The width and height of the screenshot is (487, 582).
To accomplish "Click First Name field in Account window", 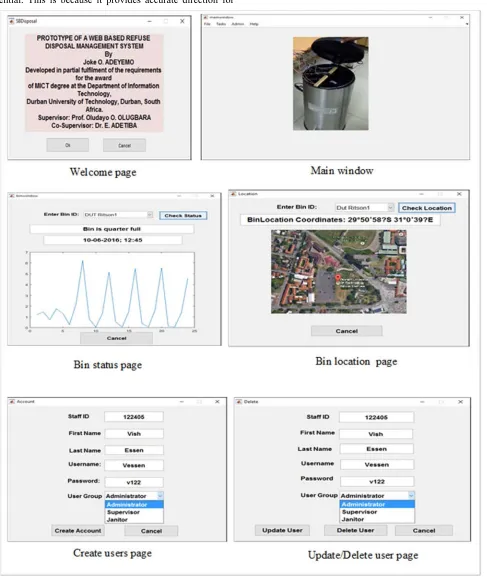I will (134, 434).
